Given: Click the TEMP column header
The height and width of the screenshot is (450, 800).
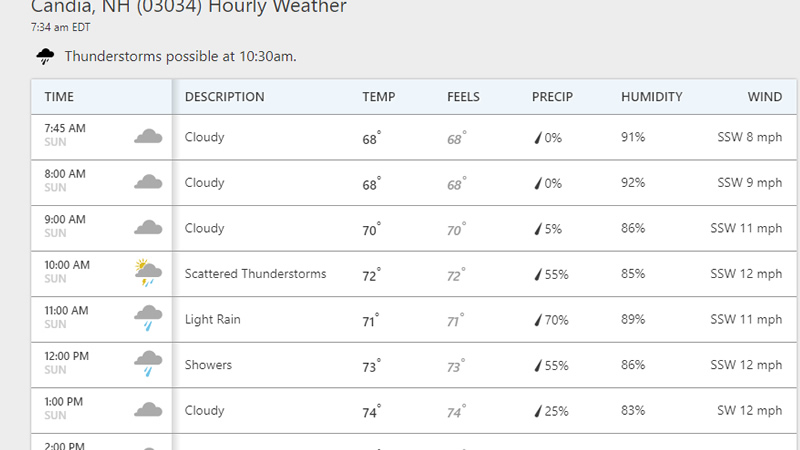Looking at the screenshot, I should click(x=378, y=97).
